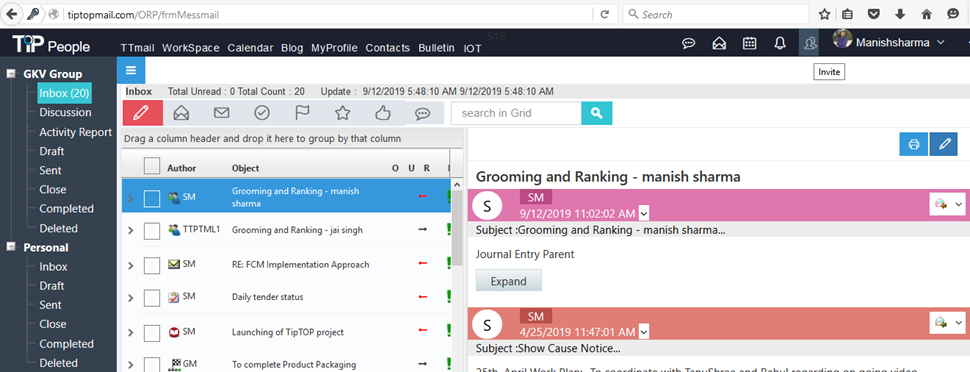Tick the select-all checkbox in header row
Image resolution: width=970 pixels, height=372 pixels.
[x=152, y=166]
